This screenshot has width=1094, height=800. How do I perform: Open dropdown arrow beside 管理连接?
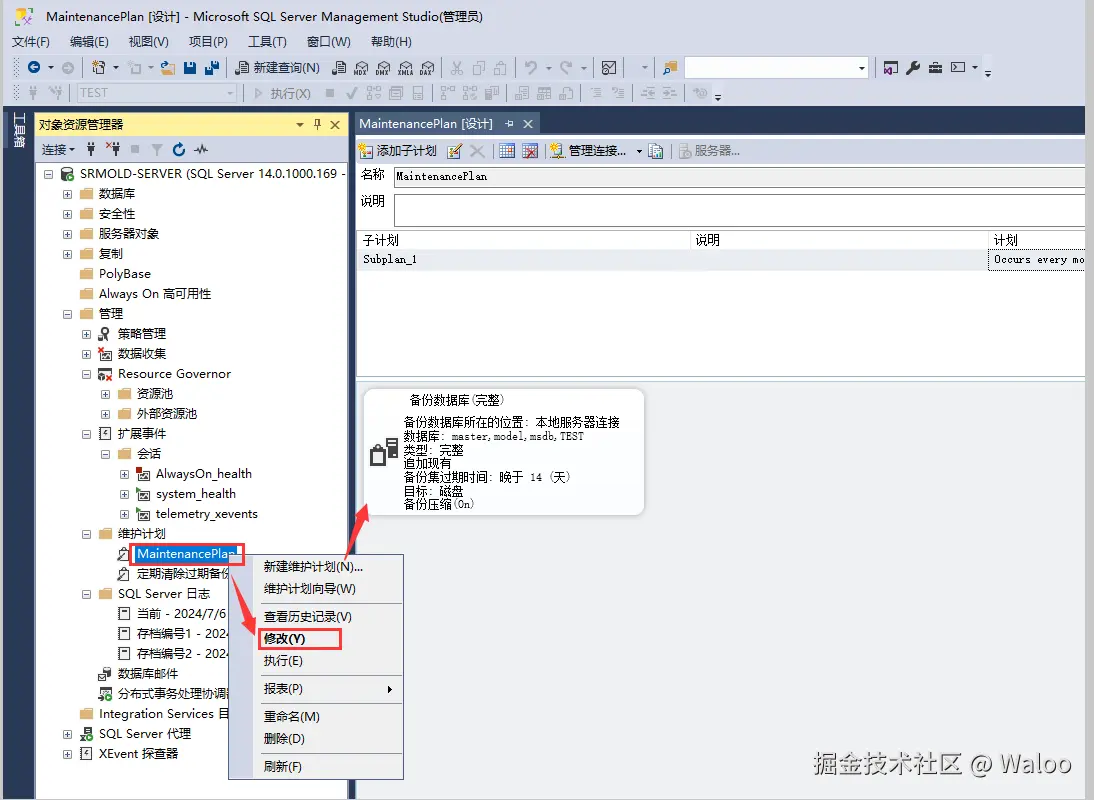pyautogui.click(x=638, y=151)
